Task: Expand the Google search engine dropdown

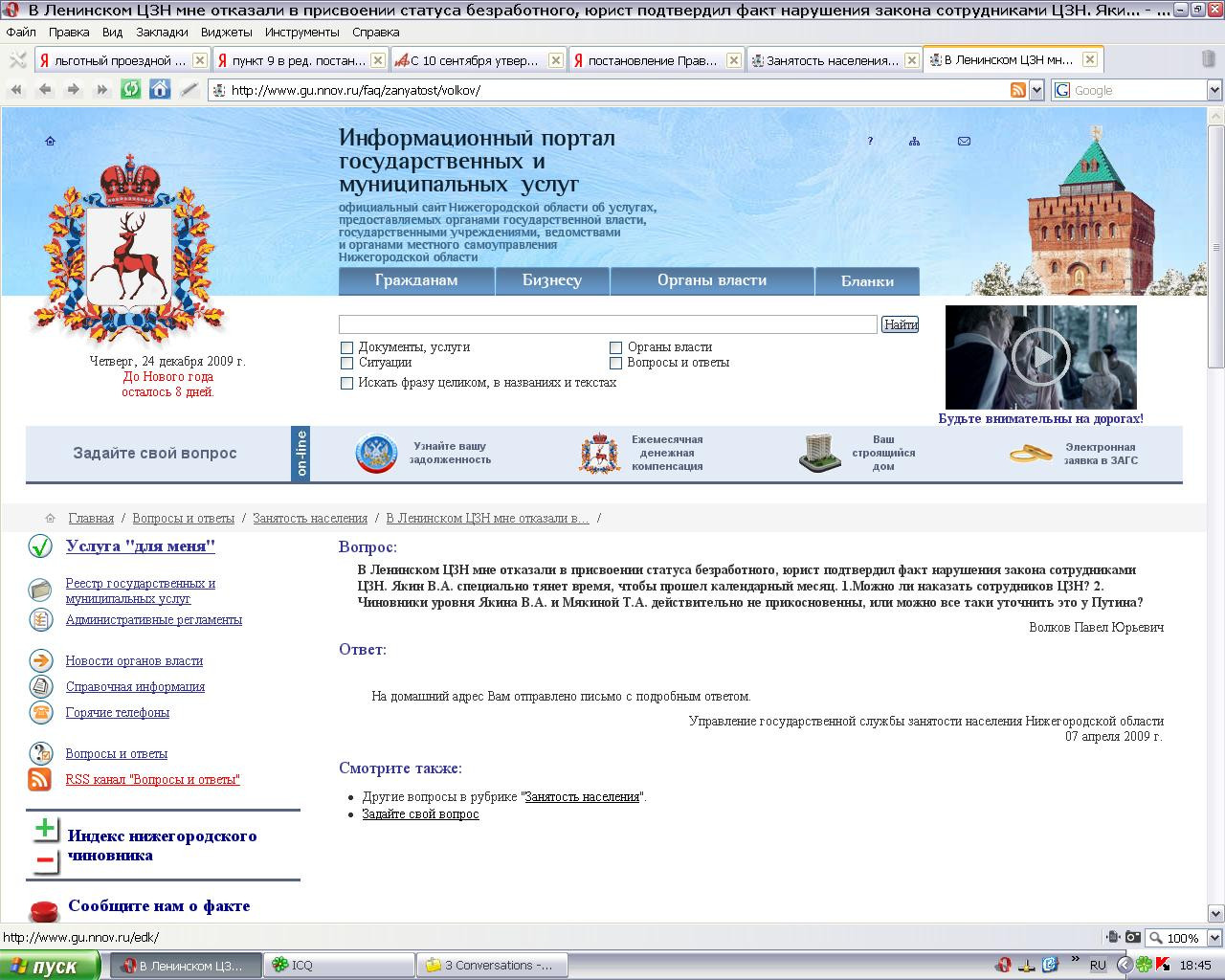Action: [x=1214, y=90]
